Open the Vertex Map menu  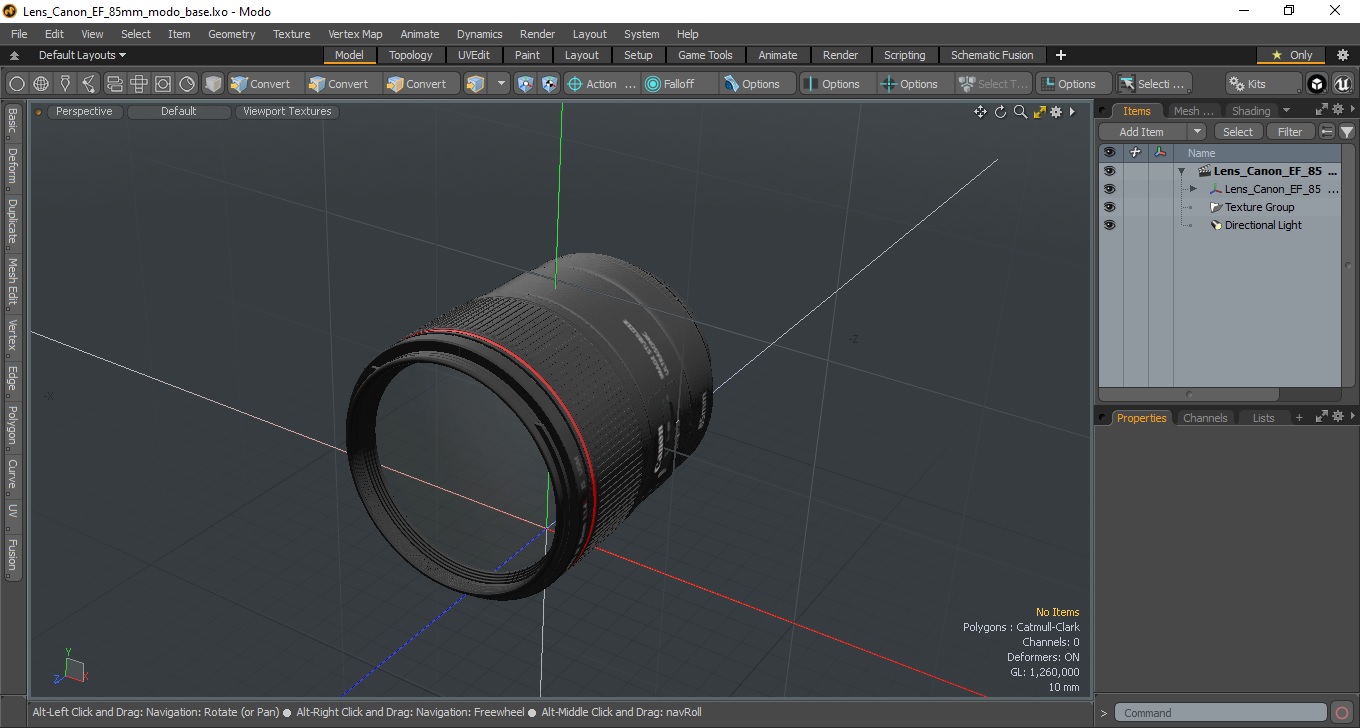click(x=355, y=34)
